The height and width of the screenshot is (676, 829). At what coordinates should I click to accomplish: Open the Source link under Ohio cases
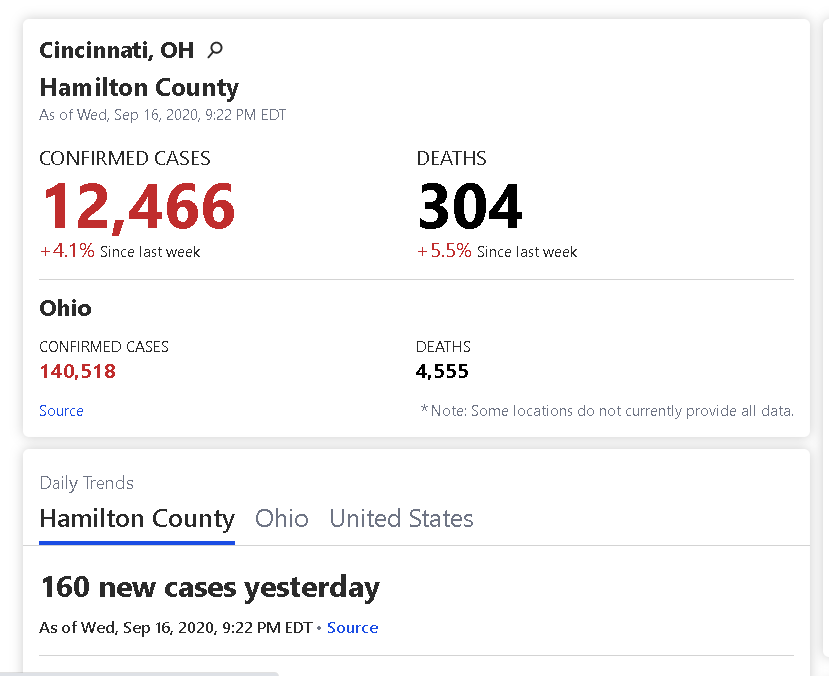pyautogui.click(x=61, y=411)
